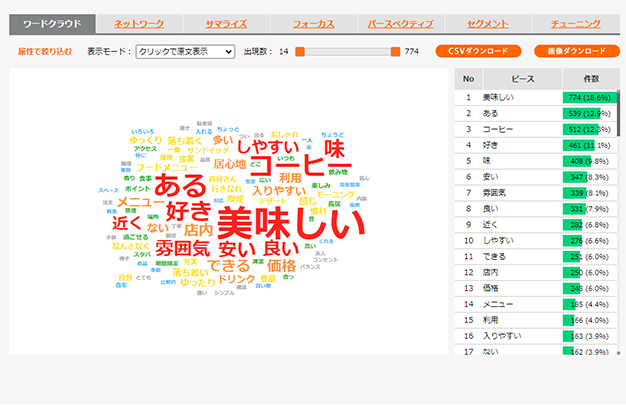Viewport: 626px width, 405px height.
Task: Click the right handle of the 出現数 slider
Action: click(x=395, y=51)
